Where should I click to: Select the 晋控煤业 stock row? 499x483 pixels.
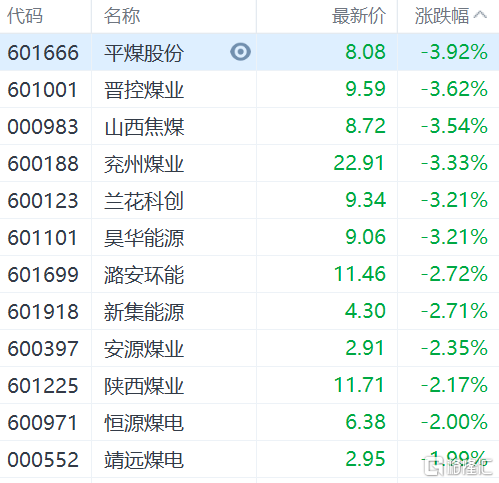point(249,89)
